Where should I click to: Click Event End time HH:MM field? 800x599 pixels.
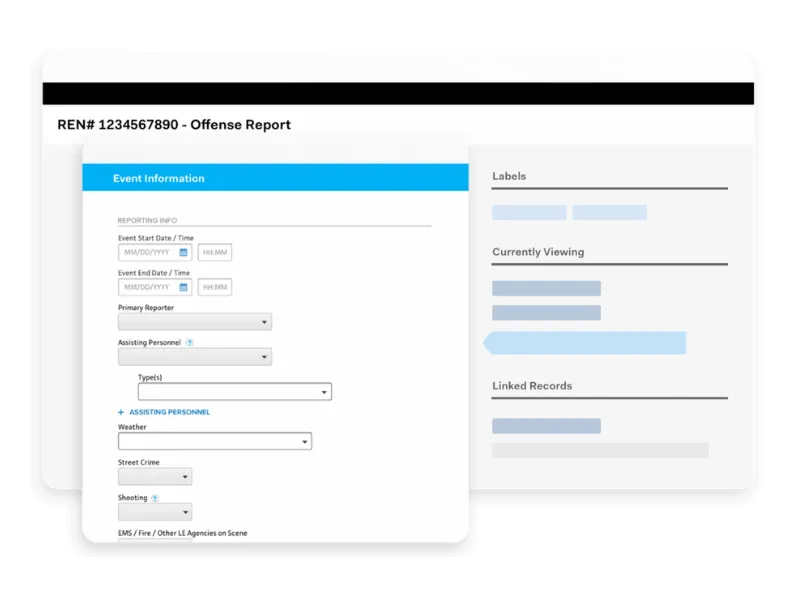pos(215,287)
